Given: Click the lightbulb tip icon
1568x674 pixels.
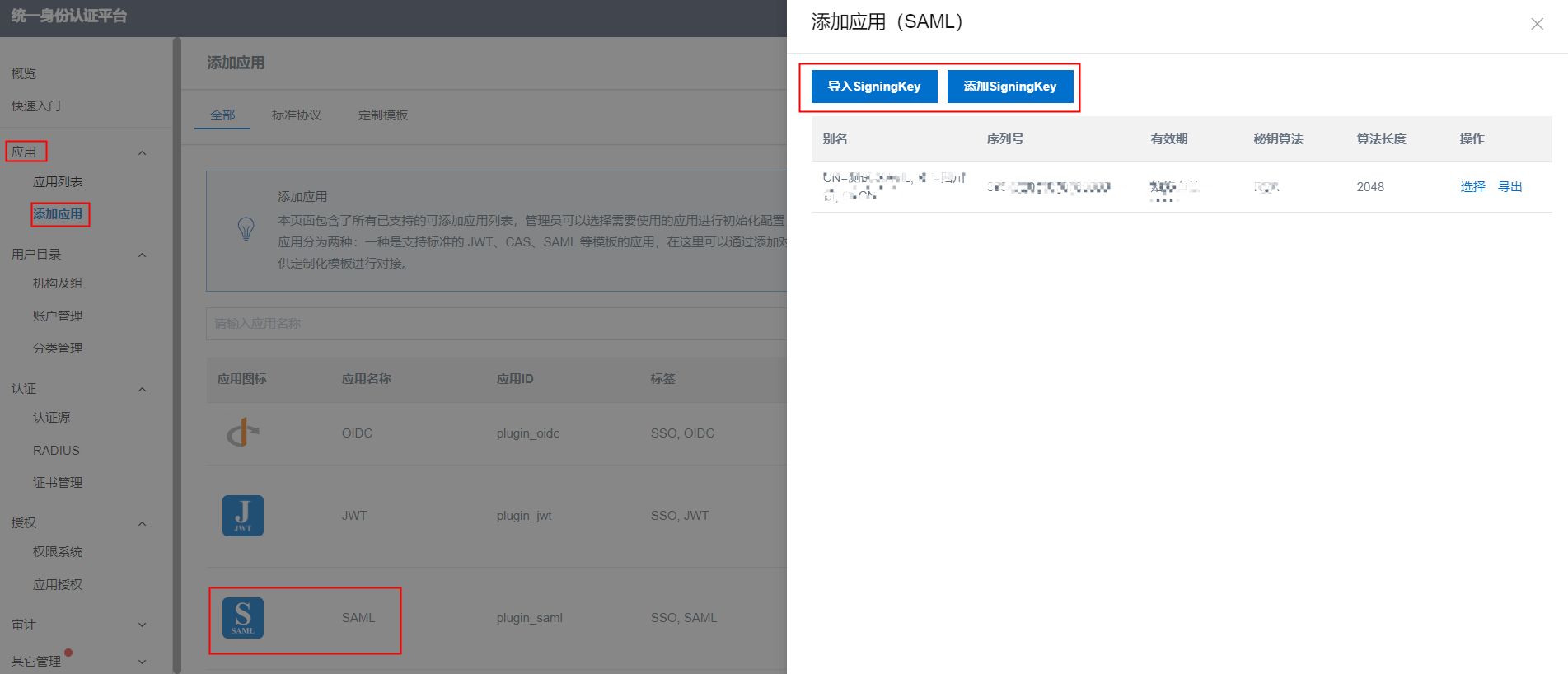Looking at the screenshot, I should (246, 228).
